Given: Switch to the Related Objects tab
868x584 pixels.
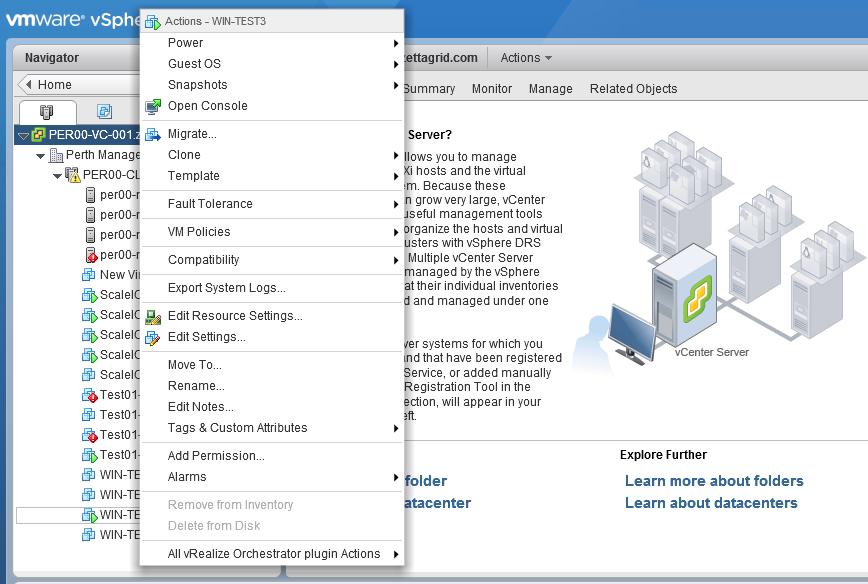Looking at the screenshot, I should (633, 89).
